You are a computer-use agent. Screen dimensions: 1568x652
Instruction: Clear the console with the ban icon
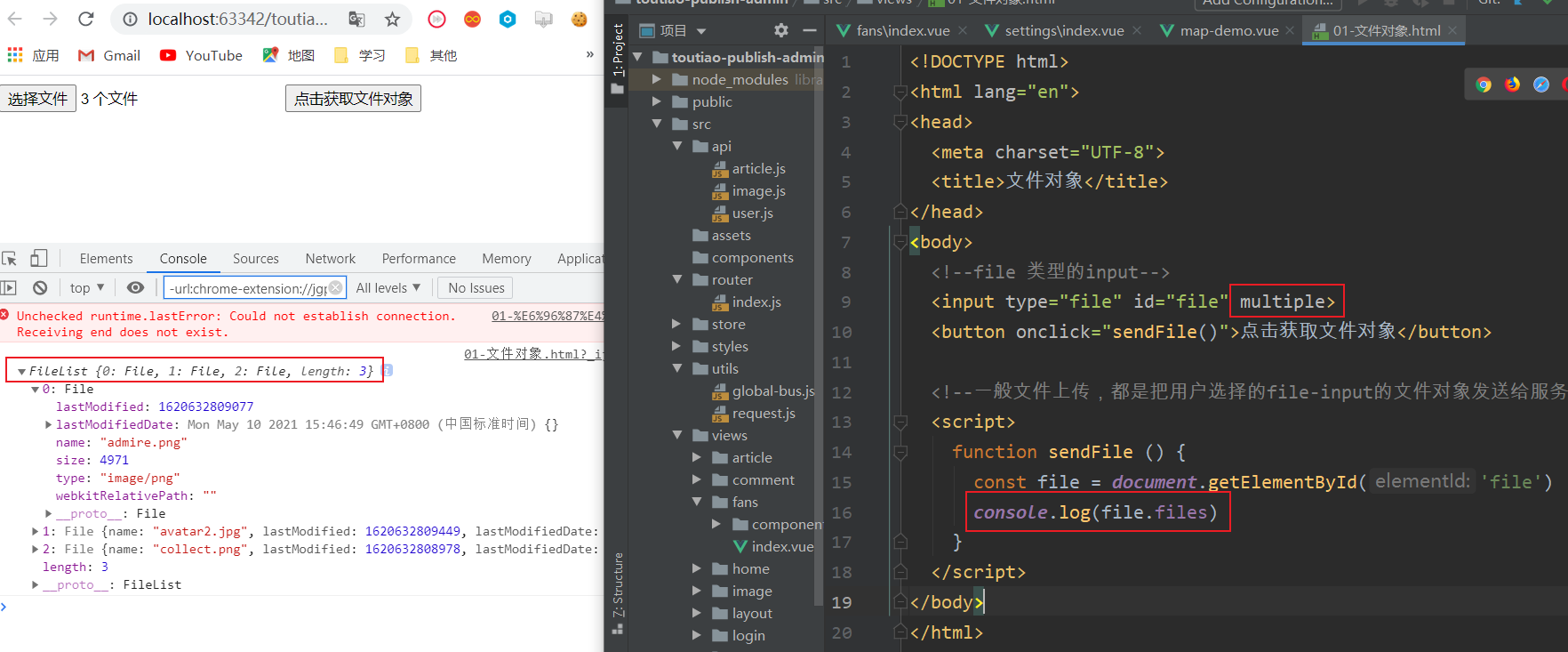tap(40, 288)
